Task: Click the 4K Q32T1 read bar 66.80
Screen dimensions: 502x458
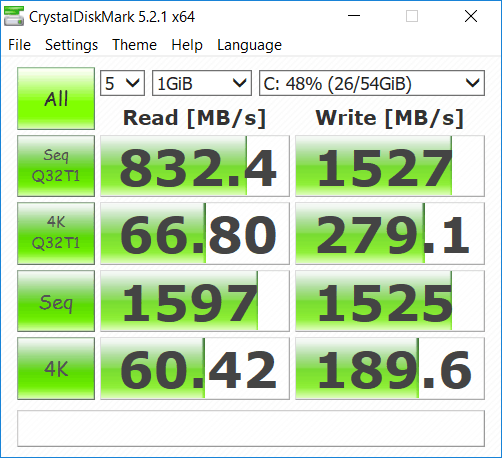Action: coord(195,233)
